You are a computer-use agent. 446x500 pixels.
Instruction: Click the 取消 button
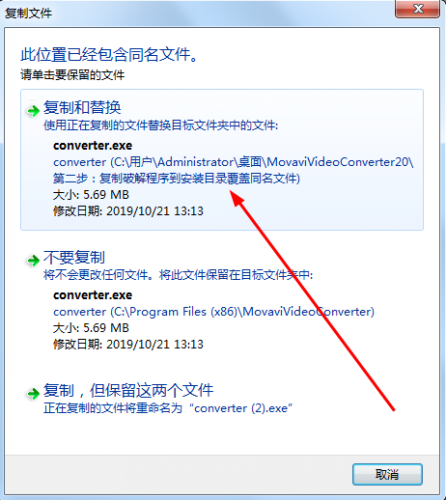pyautogui.click(x=387, y=474)
